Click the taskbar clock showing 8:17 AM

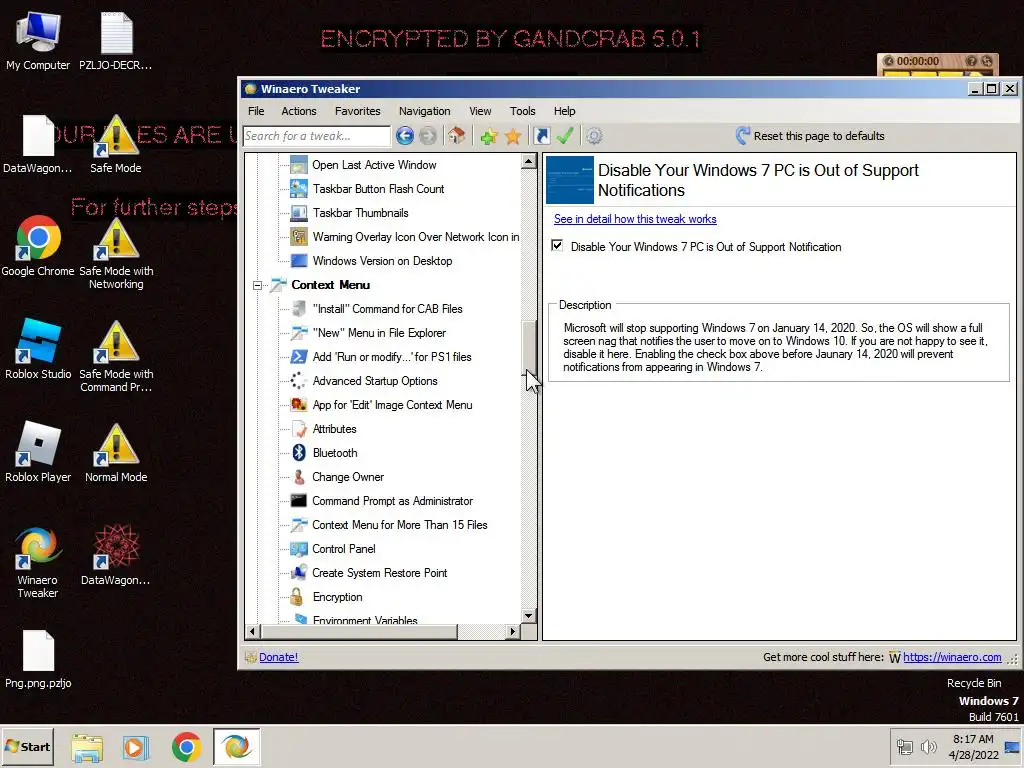[x=973, y=746]
